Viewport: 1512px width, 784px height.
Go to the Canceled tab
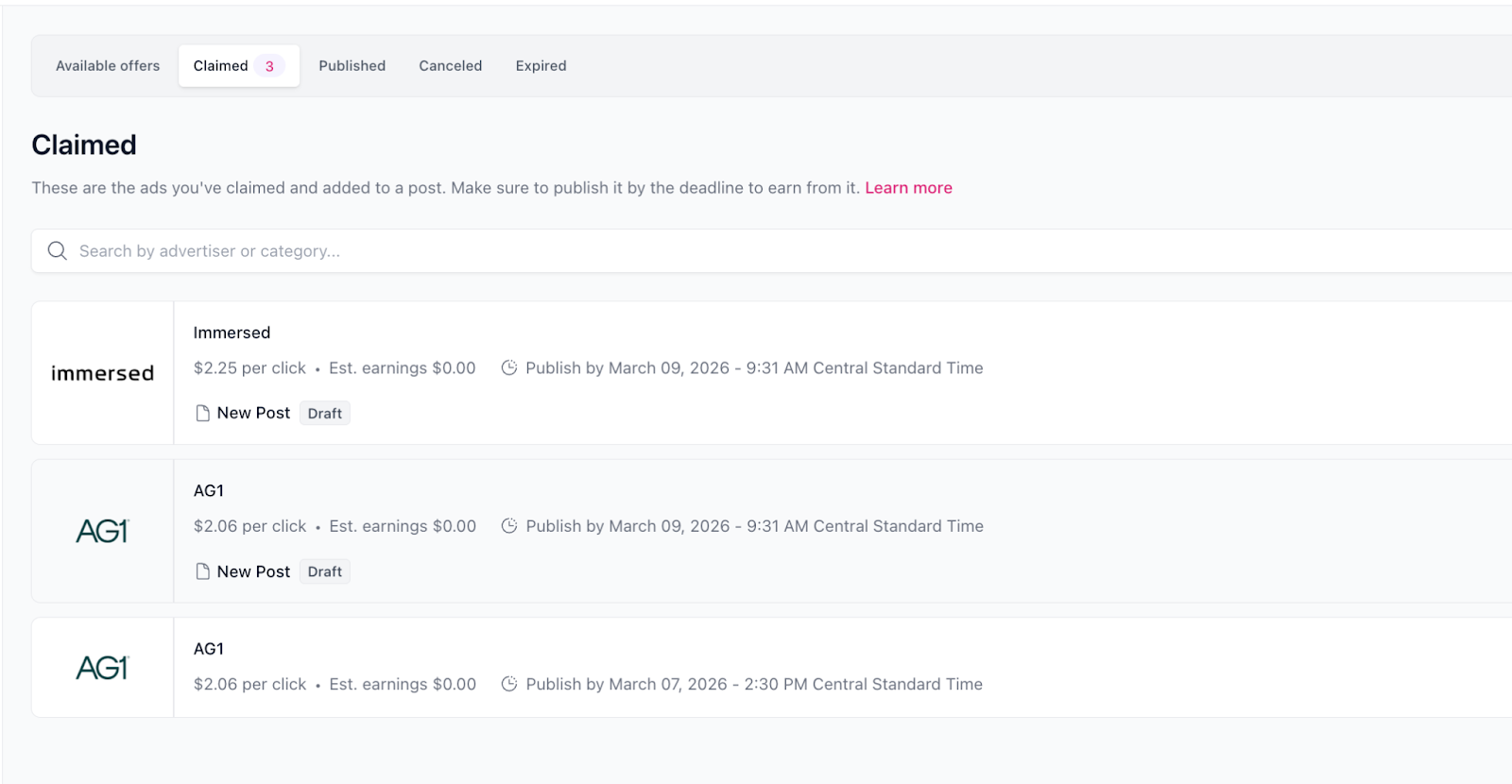[450, 66]
